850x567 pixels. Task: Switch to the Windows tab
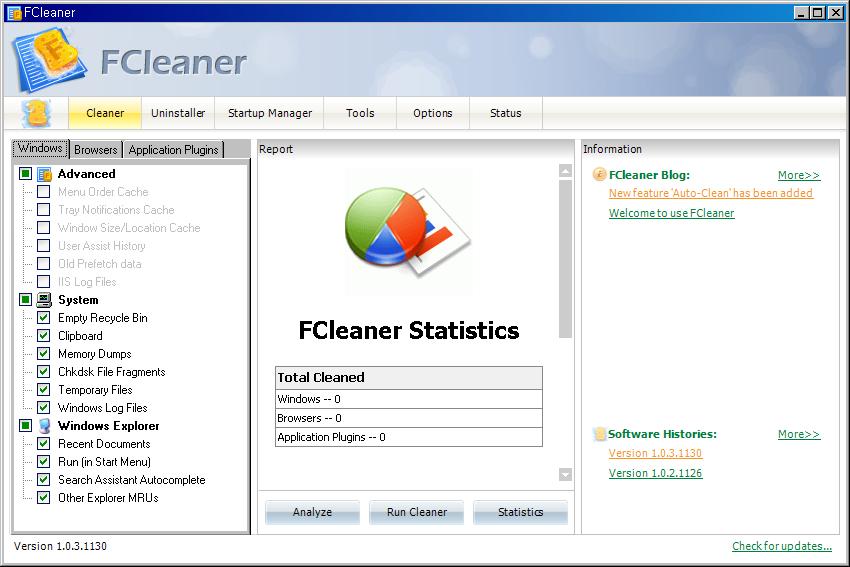tap(41, 148)
